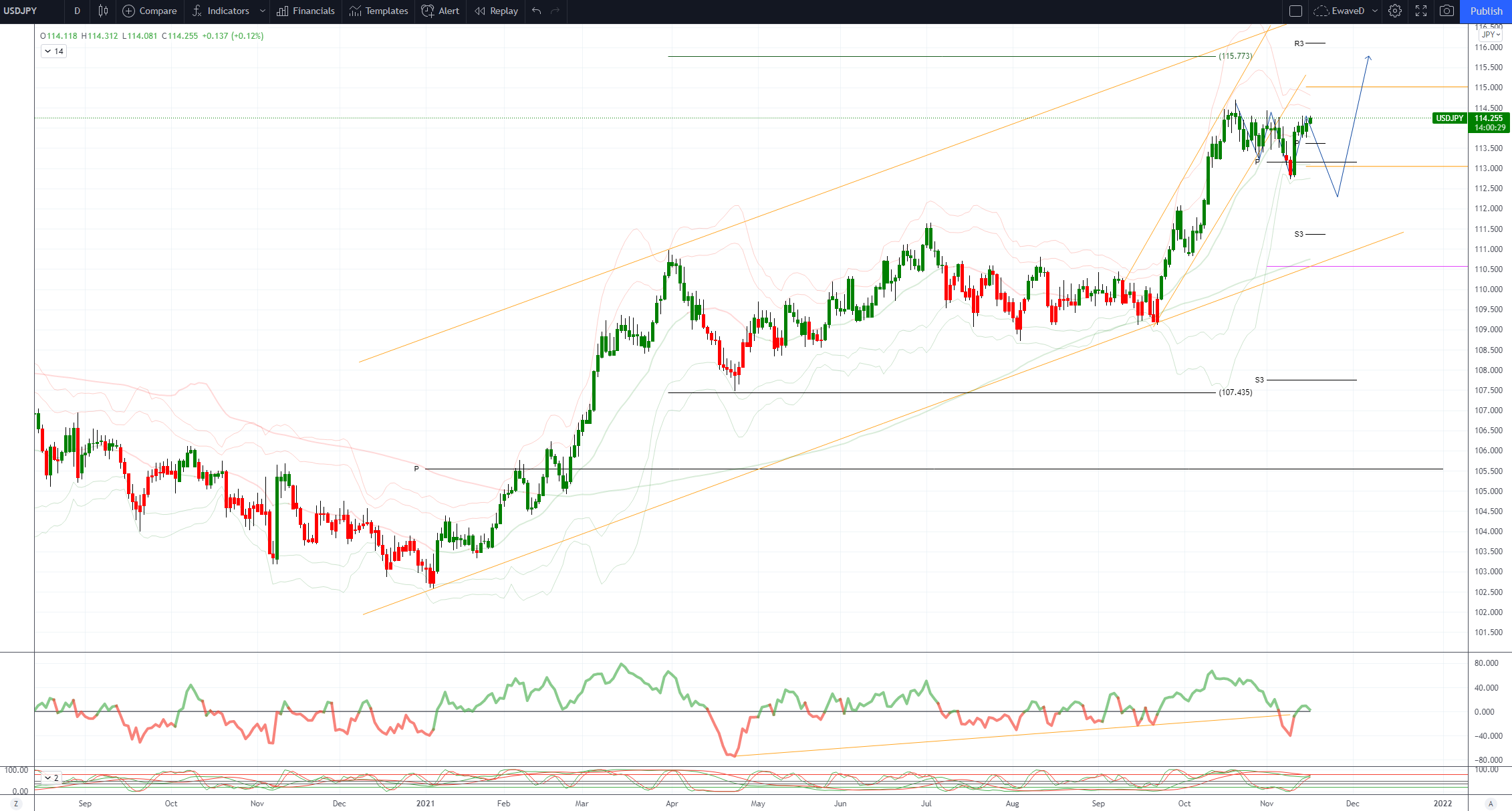Image resolution: width=1512 pixels, height=811 pixels.
Task: Open the Financials menu
Action: [306, 11]
